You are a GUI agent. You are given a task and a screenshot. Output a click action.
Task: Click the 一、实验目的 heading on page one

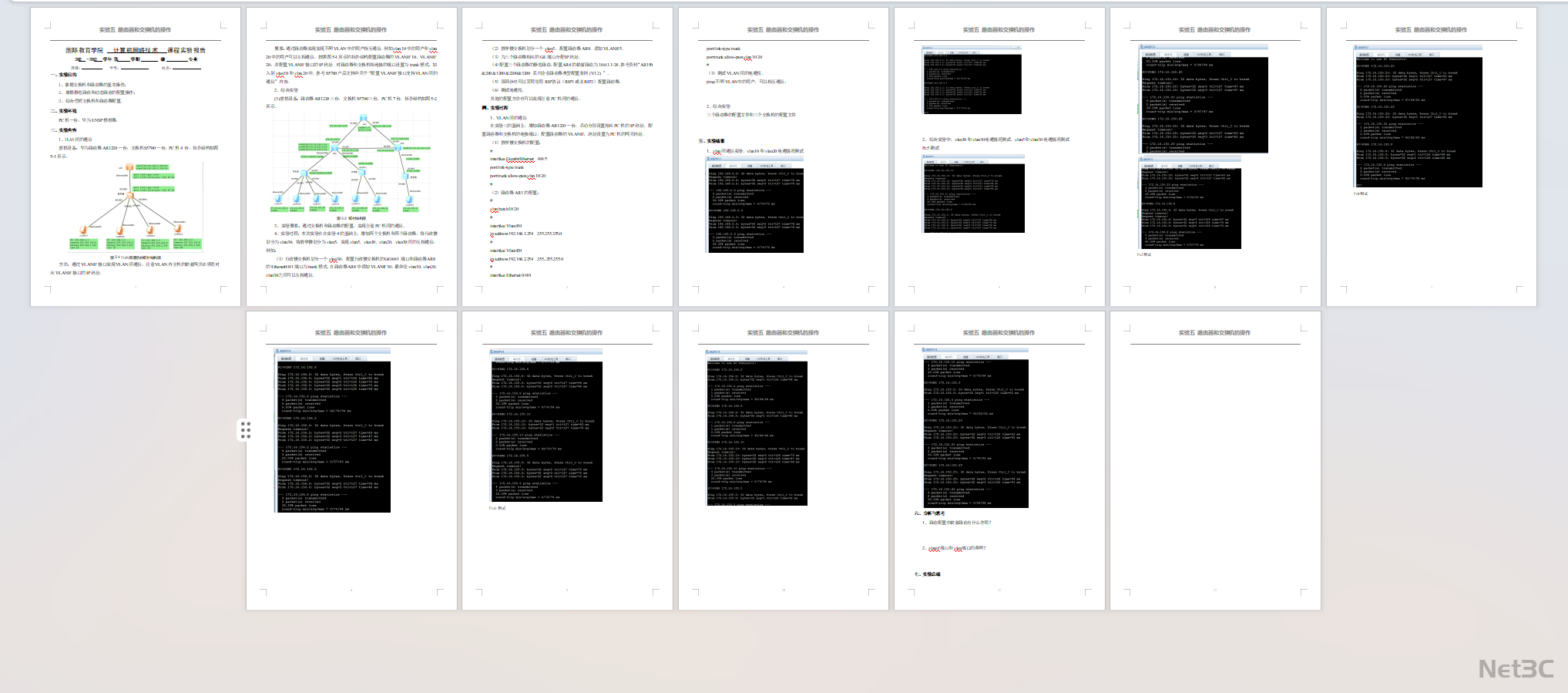(65, 75)
